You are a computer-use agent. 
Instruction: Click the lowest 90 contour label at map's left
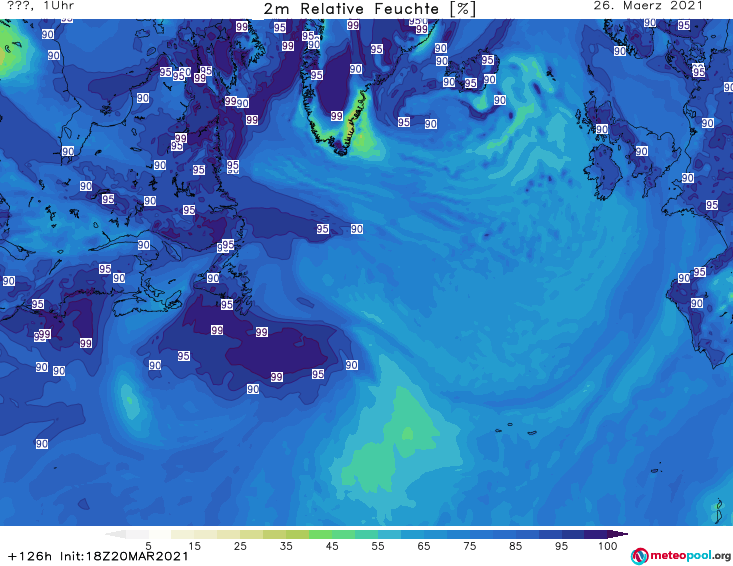point(42,444)
